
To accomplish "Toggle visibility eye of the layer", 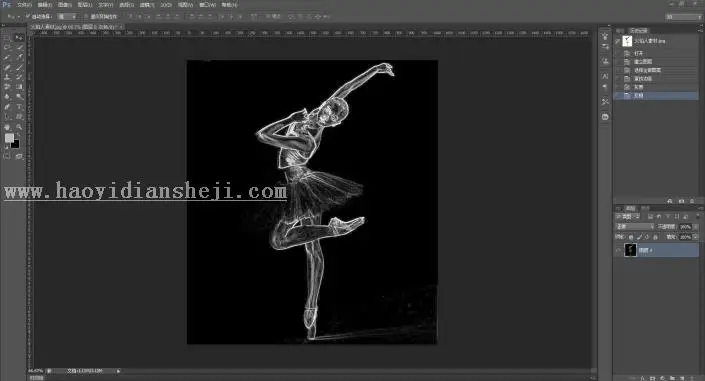I will 618,250.
